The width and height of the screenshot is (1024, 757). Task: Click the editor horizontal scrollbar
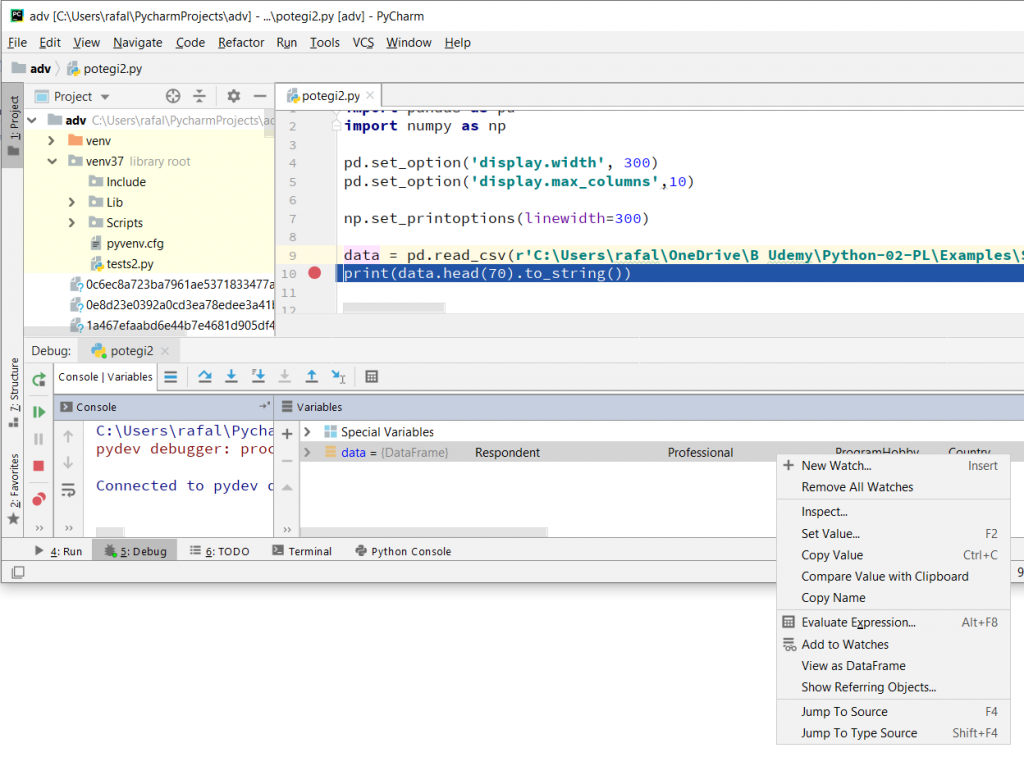(394, 307)
